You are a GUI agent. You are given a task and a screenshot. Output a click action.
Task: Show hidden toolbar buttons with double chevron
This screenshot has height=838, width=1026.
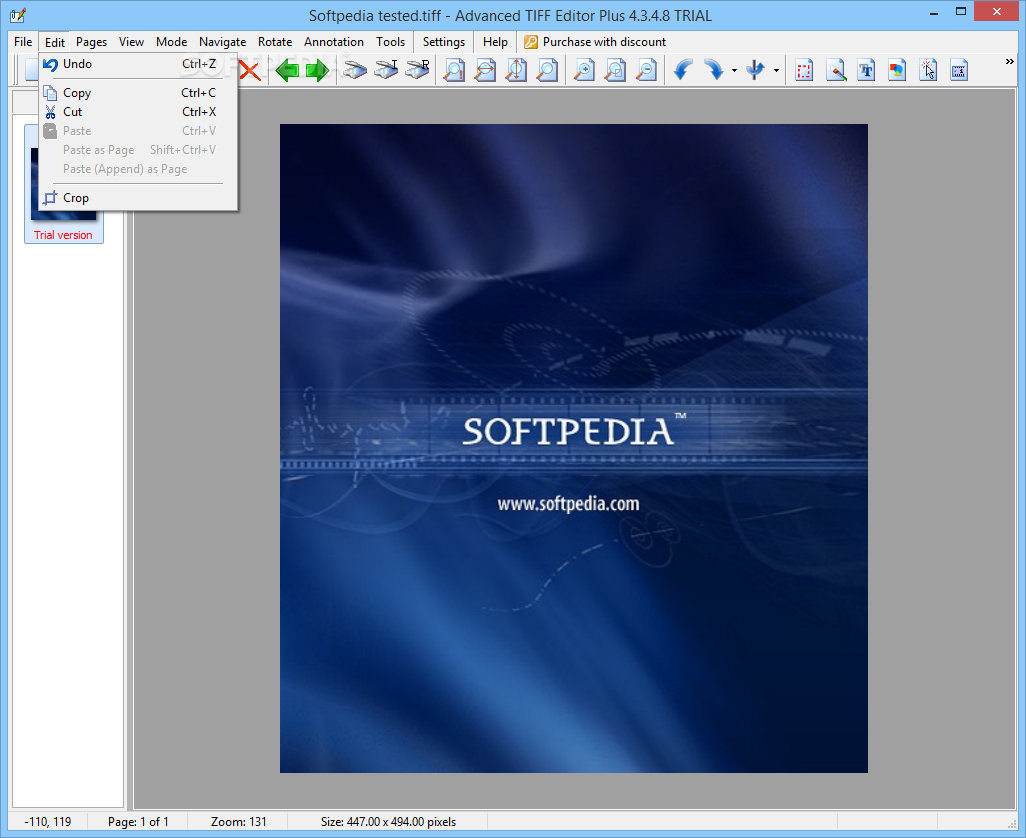[1010, 61]
